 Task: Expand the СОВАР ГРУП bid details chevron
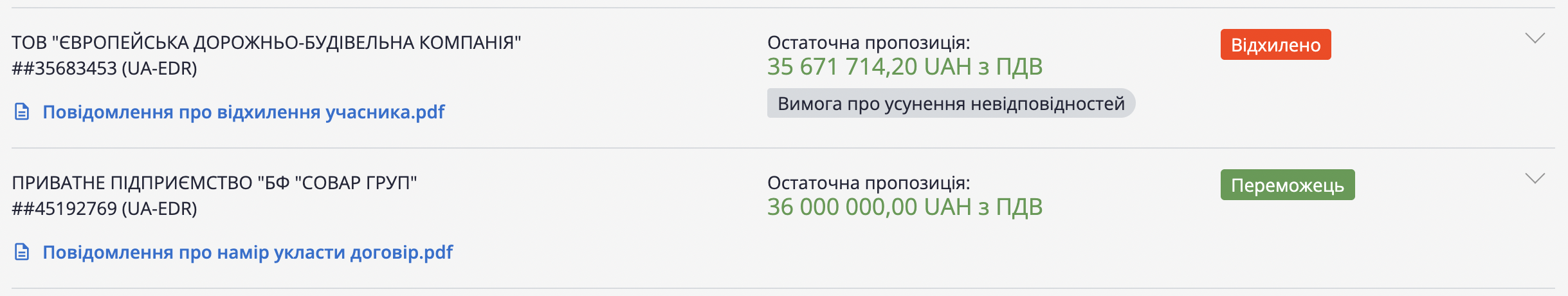(x=1535, y=179)
